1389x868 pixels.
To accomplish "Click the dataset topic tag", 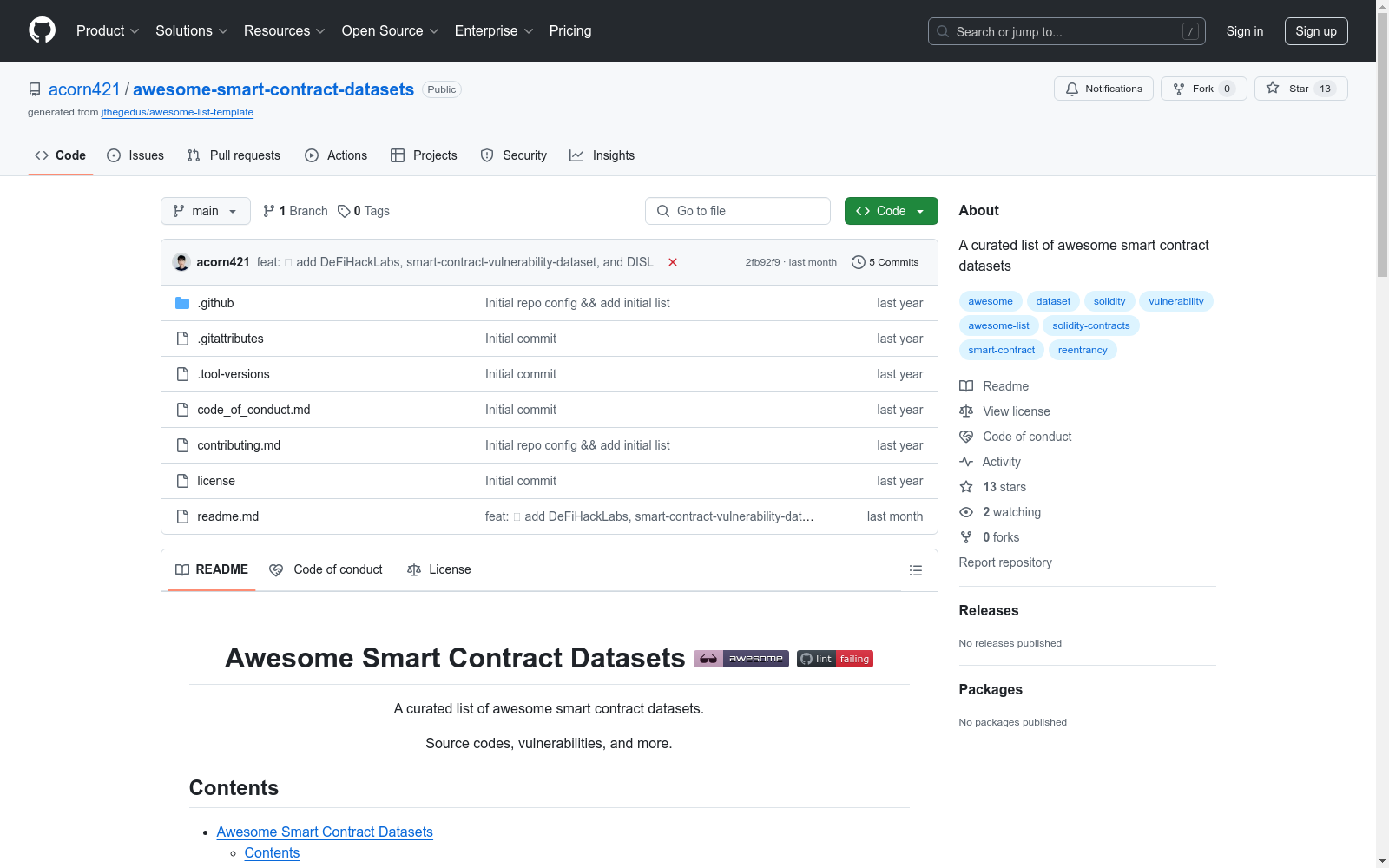I will 1053,301.
